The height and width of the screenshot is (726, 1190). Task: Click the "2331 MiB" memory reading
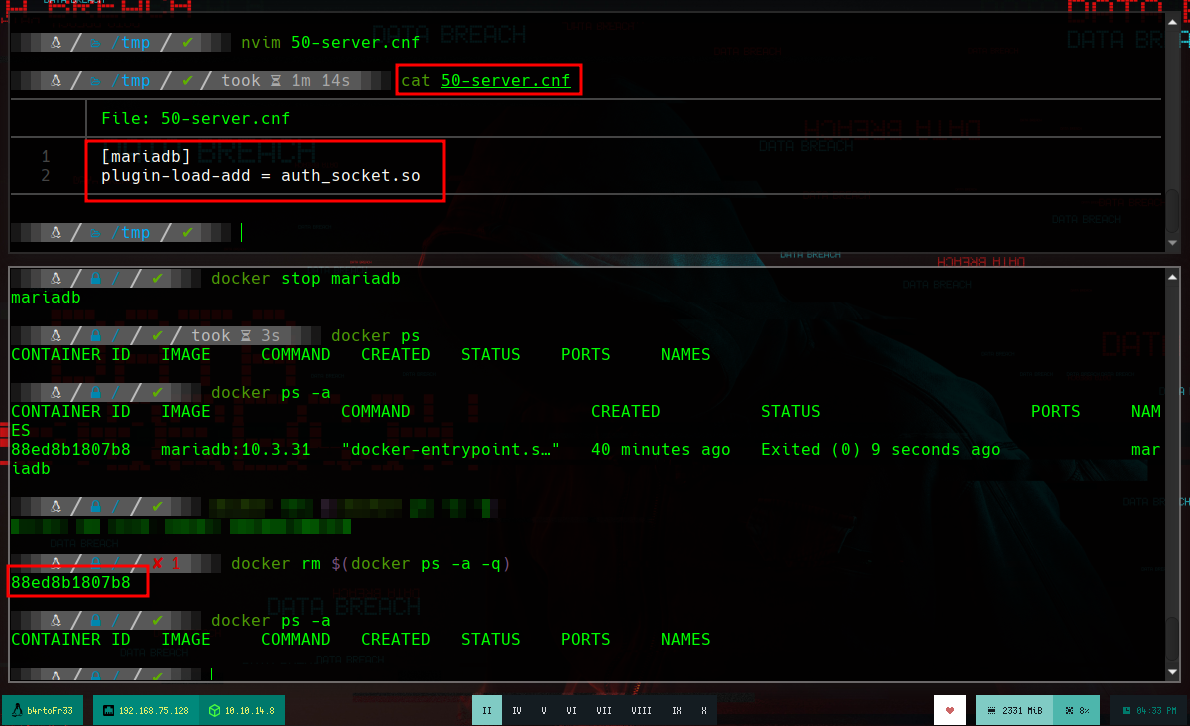tap(1022, 711)
